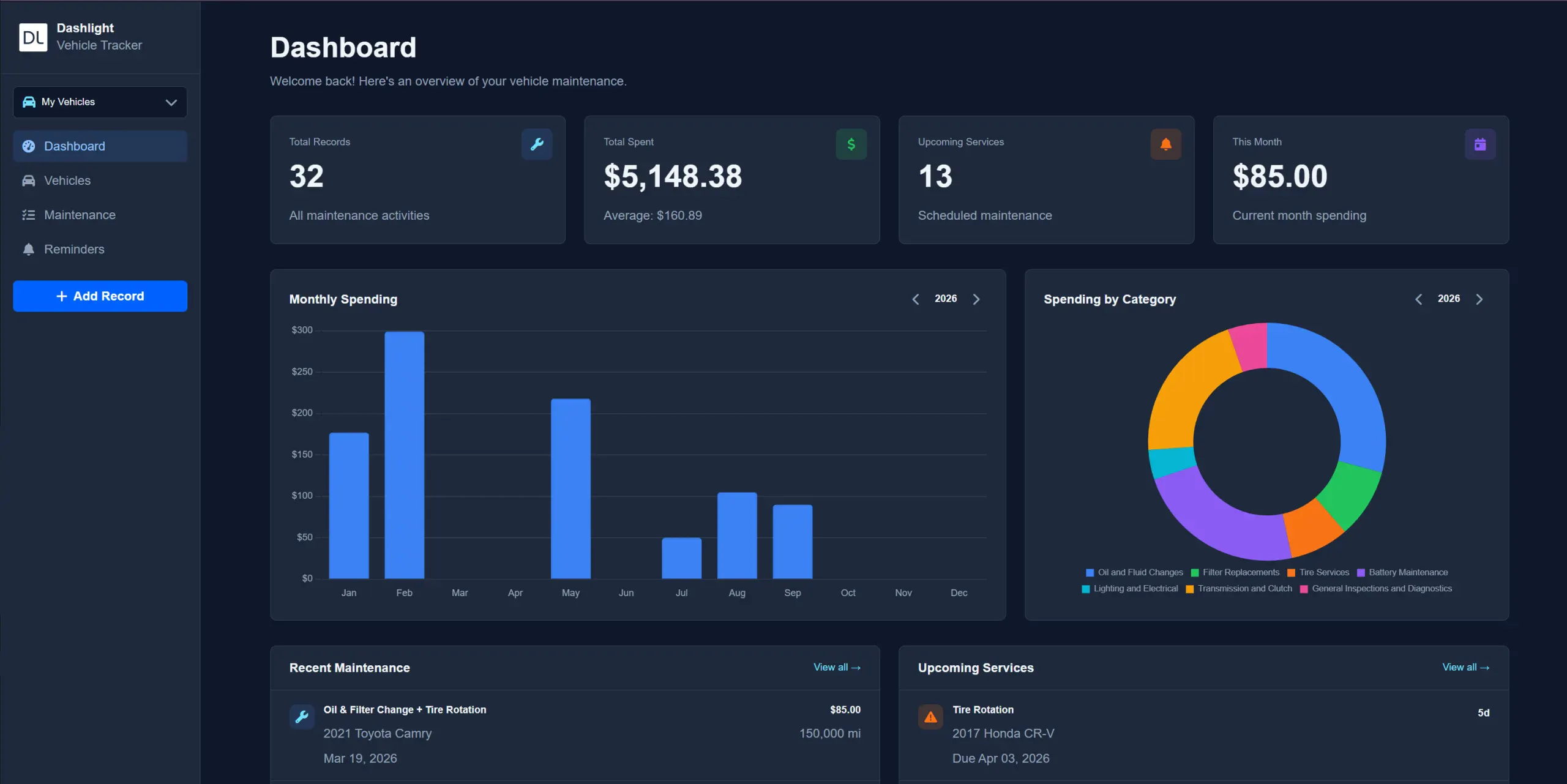Click the dollar icon on Total Spent card
Image resolution: width=1567 pixels, height=784 pixels.
coord(851,144)
